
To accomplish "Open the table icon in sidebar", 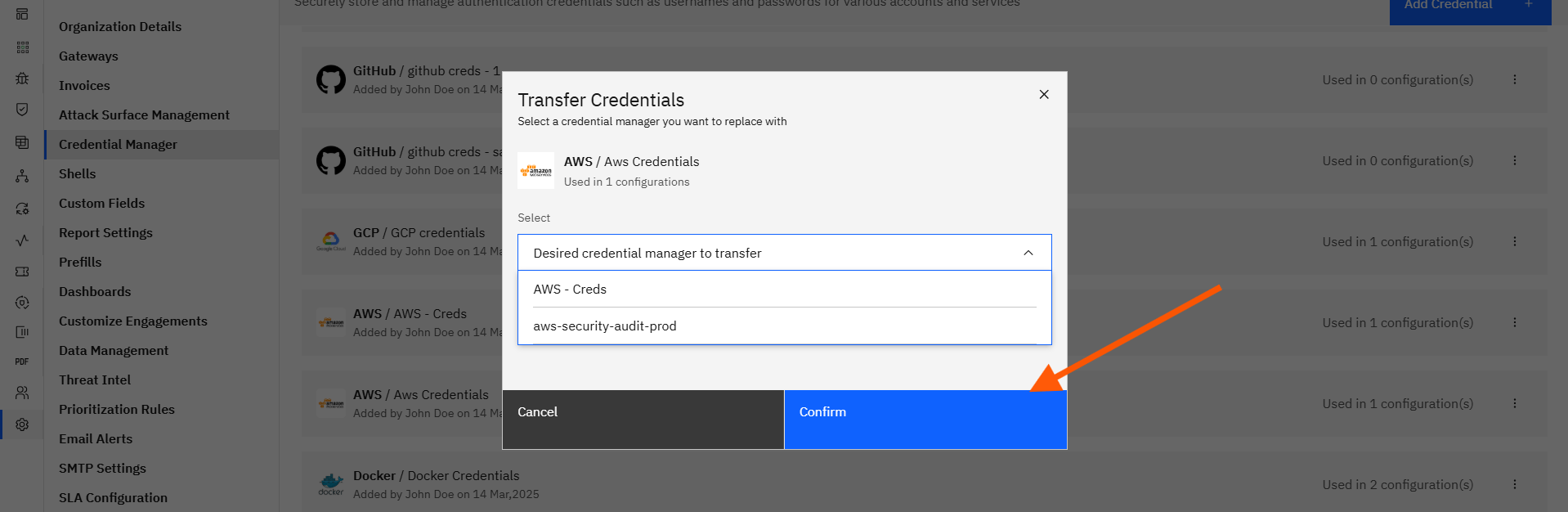I will point(22,142).
